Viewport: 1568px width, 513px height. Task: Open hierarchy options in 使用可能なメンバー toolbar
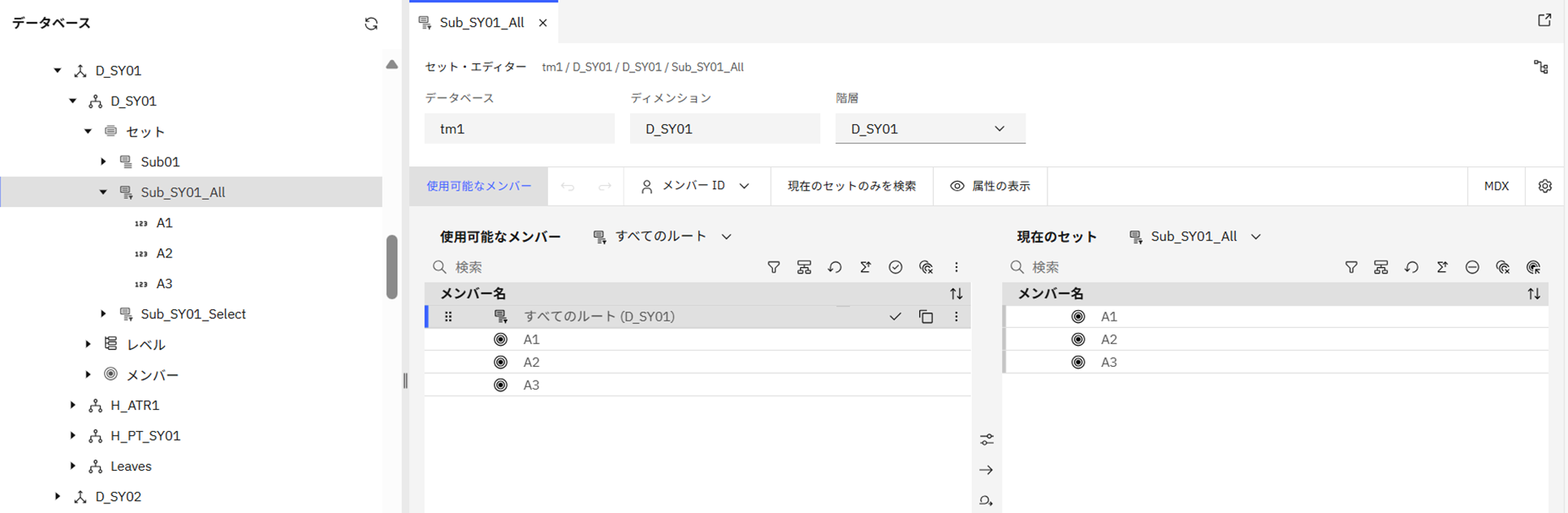(804, 267)
